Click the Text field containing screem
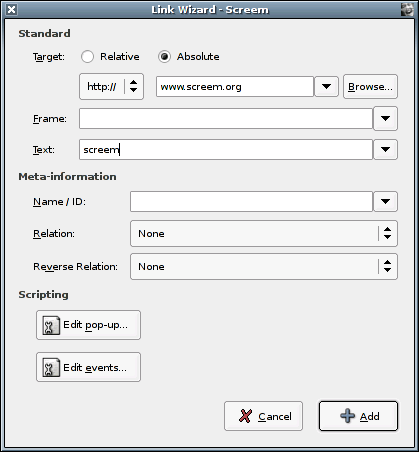Image resolution: width=419 pixels, height=452 pixels. point(226,150)
